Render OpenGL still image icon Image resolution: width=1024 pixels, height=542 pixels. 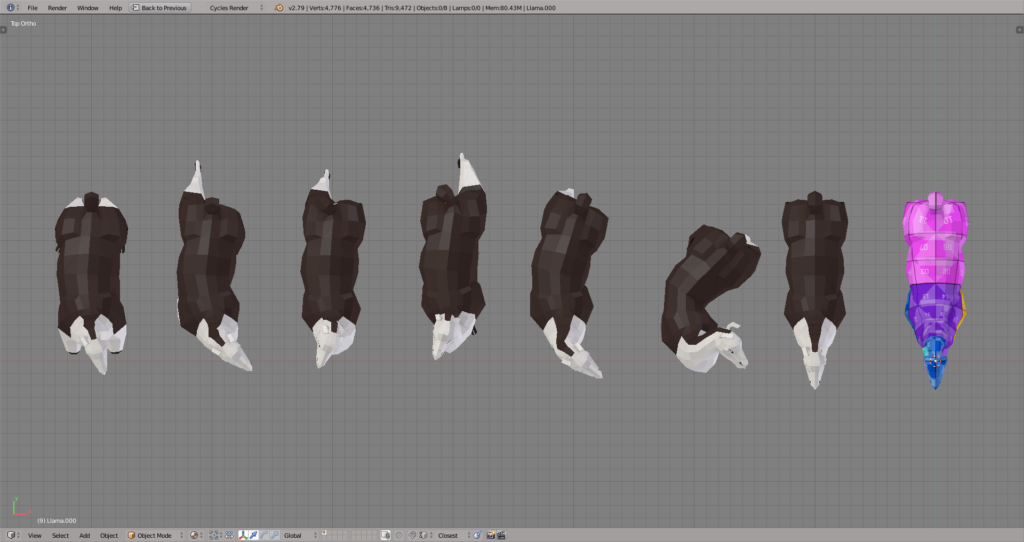(490, 535)
